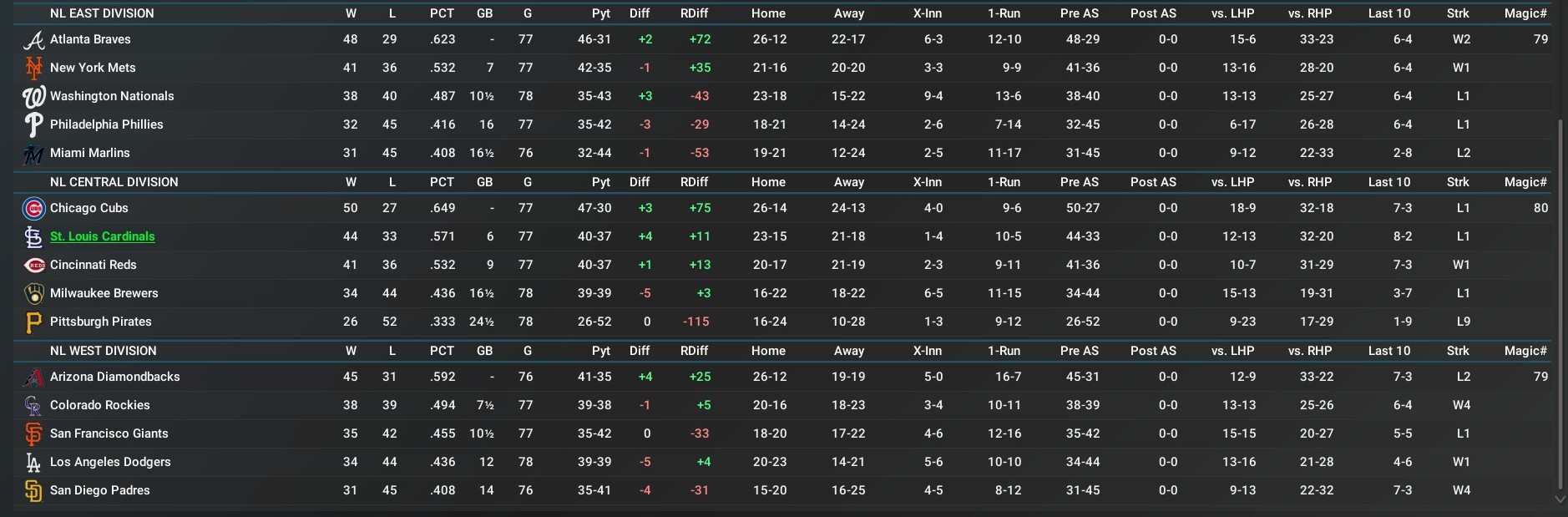Sort NL Central by Home record header
Screen dimensions: 1568x517
(768, 182)
